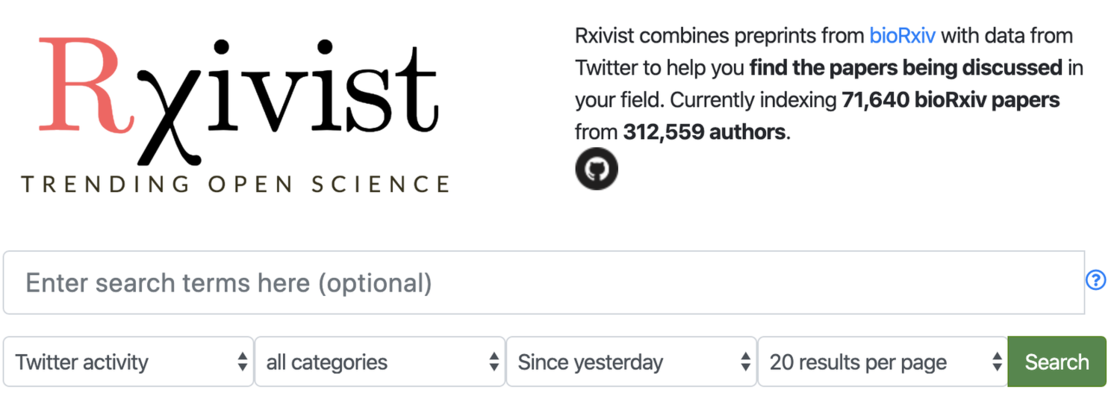The height and width of the screenshot is (399, 1120).
Task: Change the 20 results per page selector
Action: 883,362
